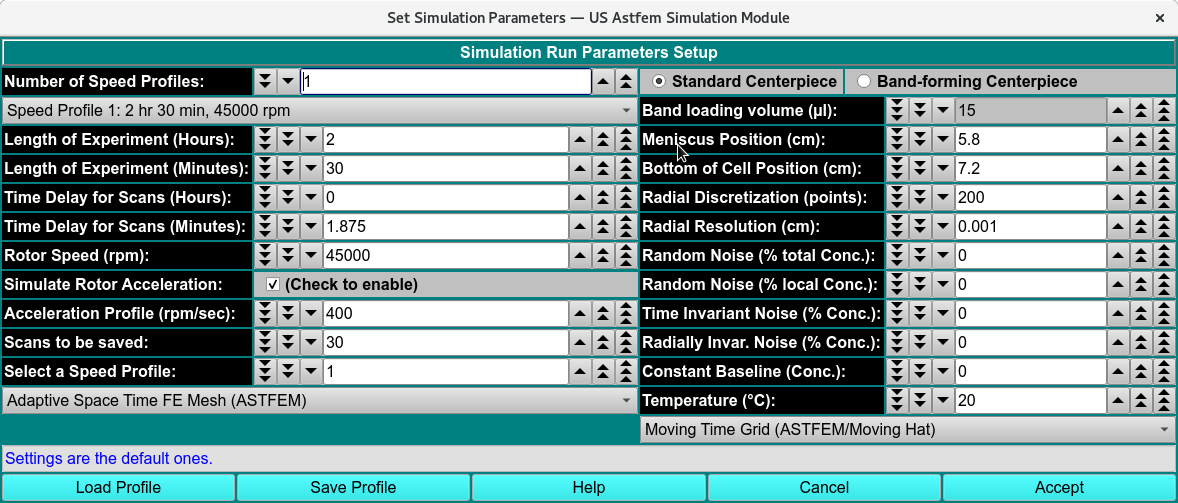Open the Moving Time Grid dropdown
This screenshot has height=503, width=1178.
click(x=907, y=430)
